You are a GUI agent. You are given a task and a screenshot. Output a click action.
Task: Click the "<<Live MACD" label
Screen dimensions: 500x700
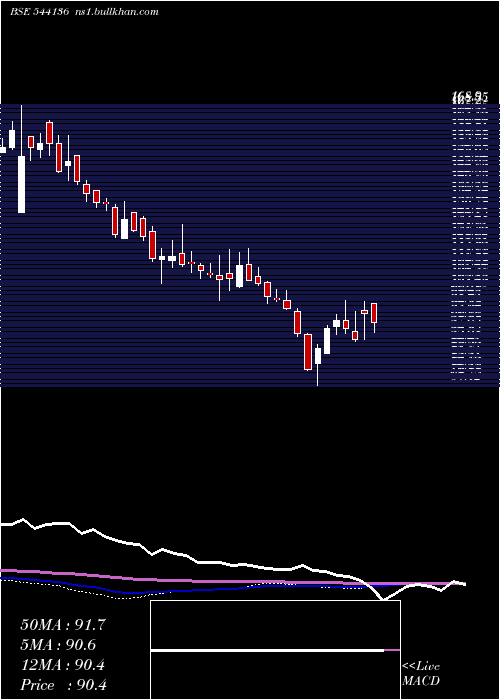(421, 674)
